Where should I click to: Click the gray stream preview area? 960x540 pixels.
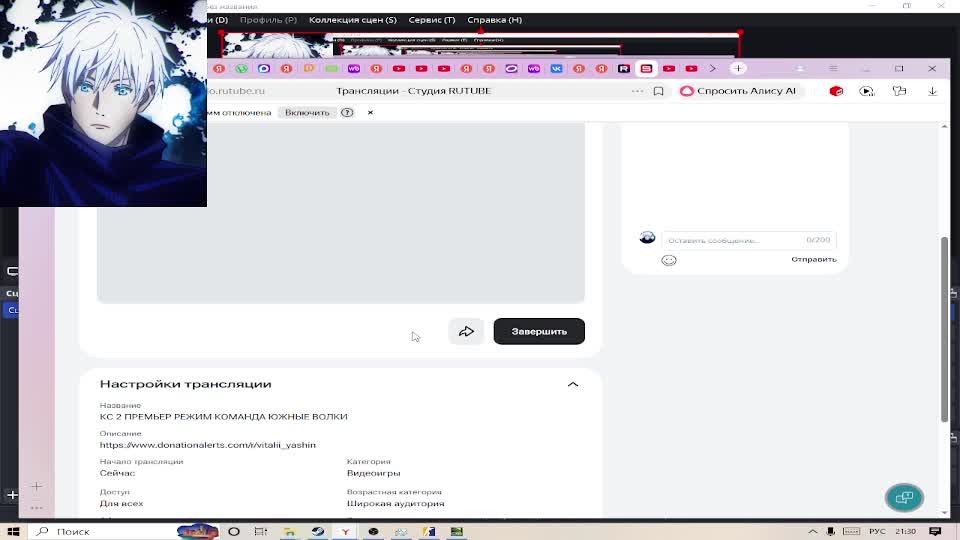tap(340, 211)
